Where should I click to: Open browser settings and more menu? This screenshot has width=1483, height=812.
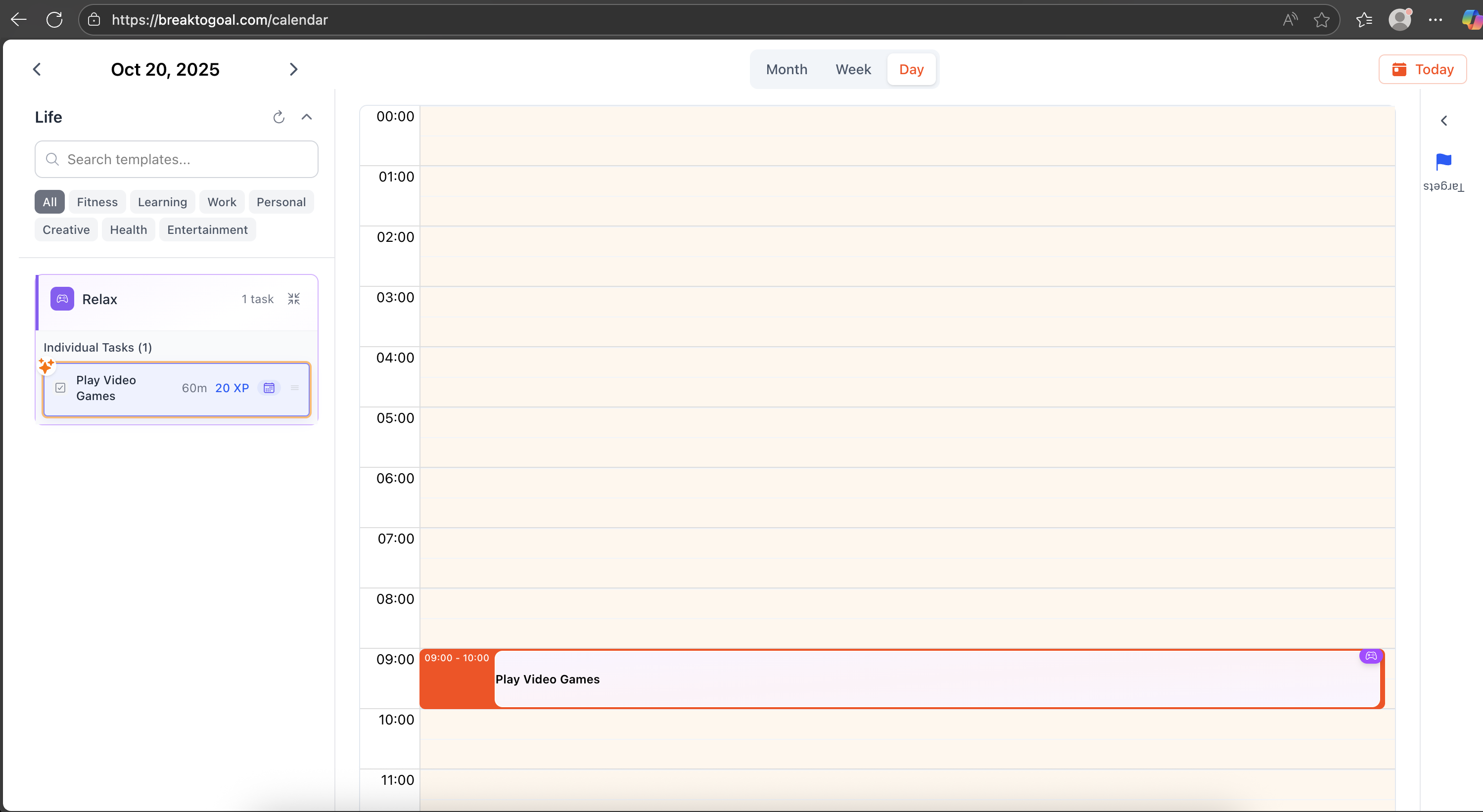(x=1435, y=20)
